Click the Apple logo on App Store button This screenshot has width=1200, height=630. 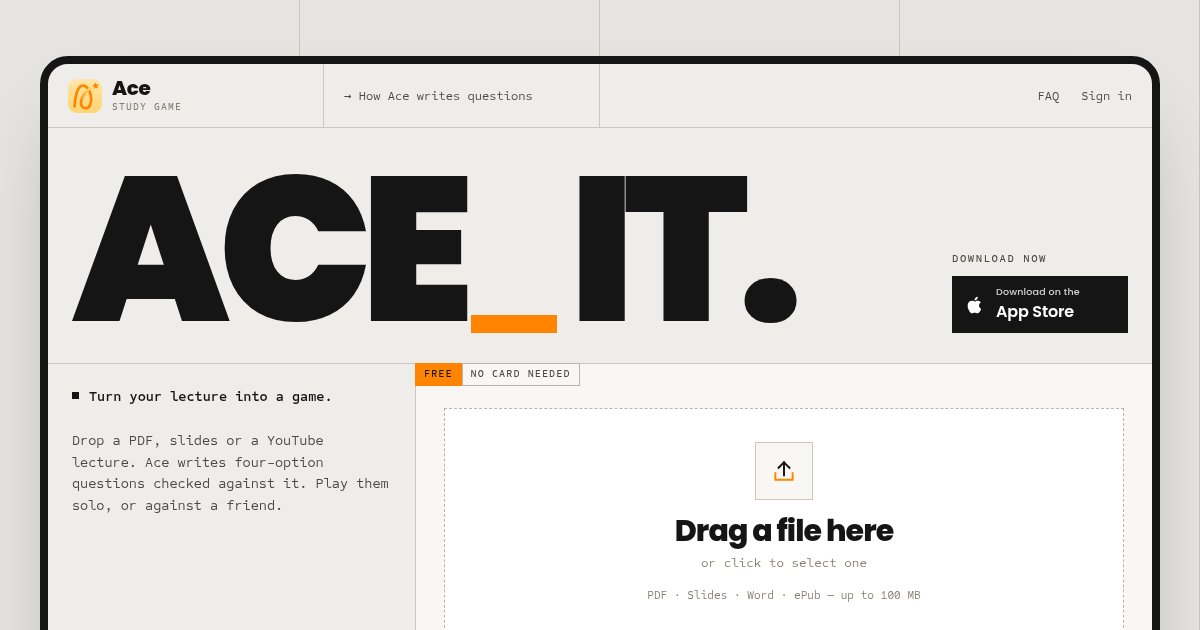coord(974,305)
